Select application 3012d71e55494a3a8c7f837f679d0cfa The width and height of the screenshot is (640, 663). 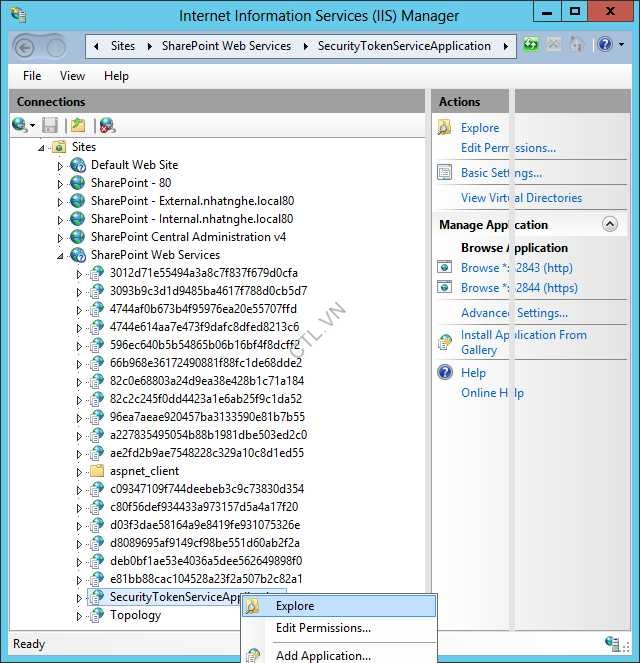click(x=204, y=273)
